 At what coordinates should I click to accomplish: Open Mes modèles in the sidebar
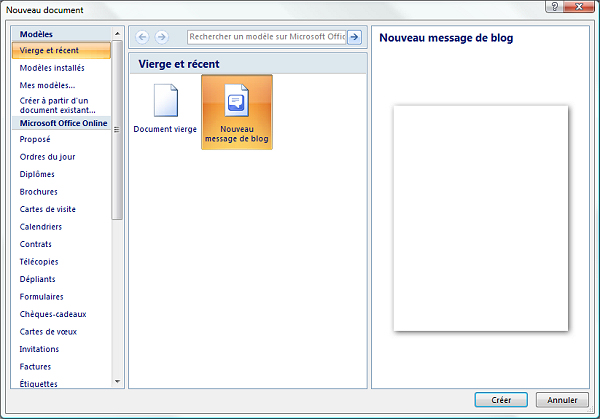pos(47,86)
